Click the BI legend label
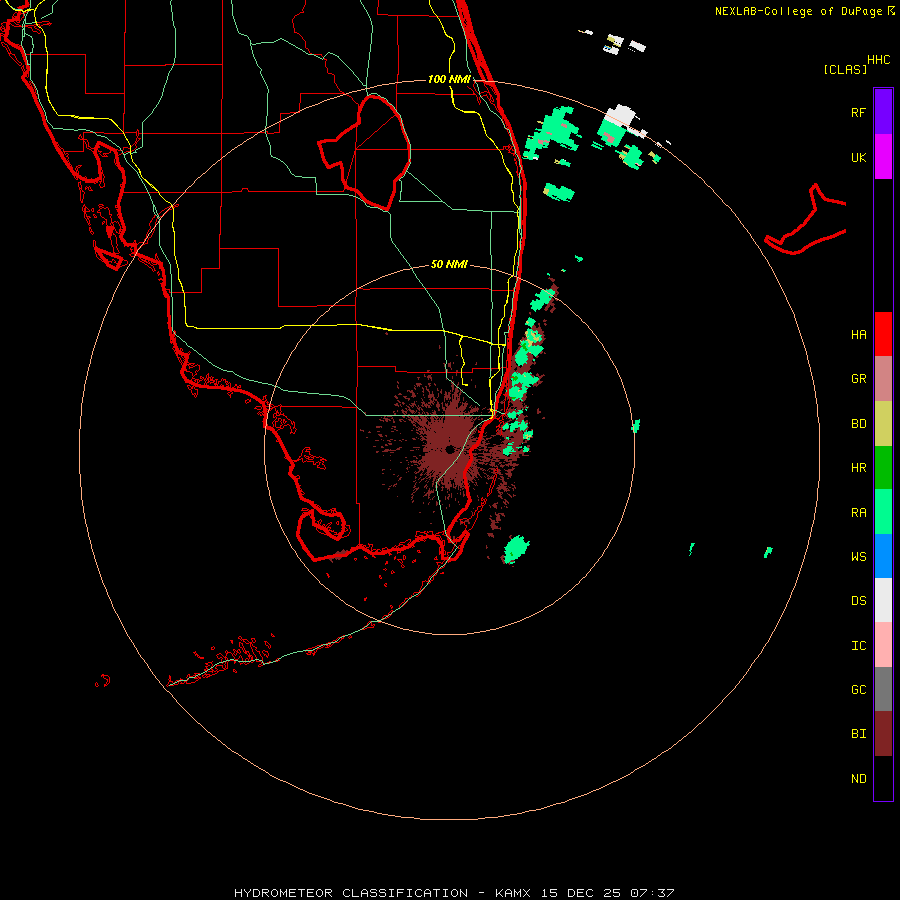 (858, 734)
